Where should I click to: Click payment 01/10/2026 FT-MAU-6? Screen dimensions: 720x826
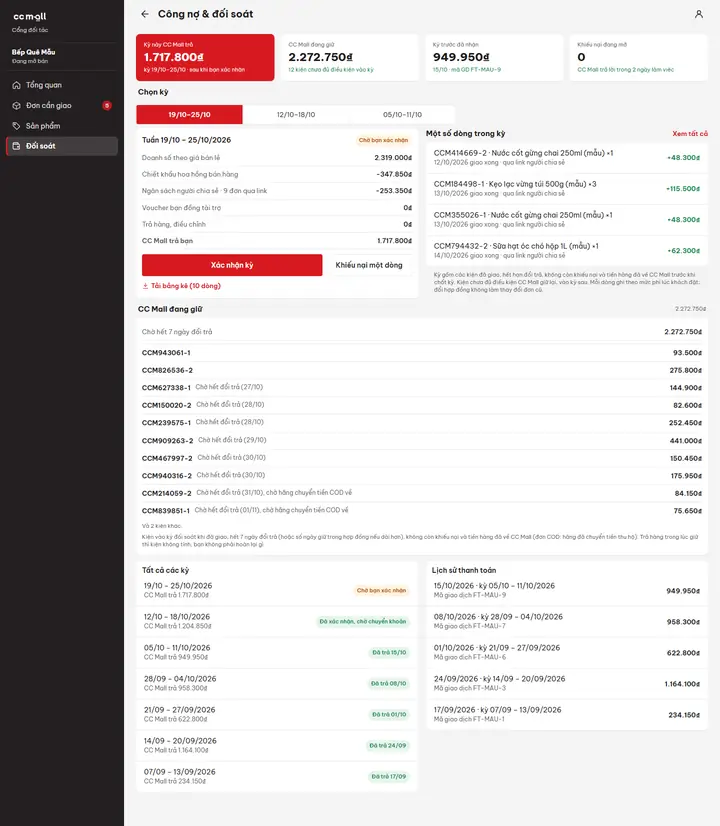[567, 653]
